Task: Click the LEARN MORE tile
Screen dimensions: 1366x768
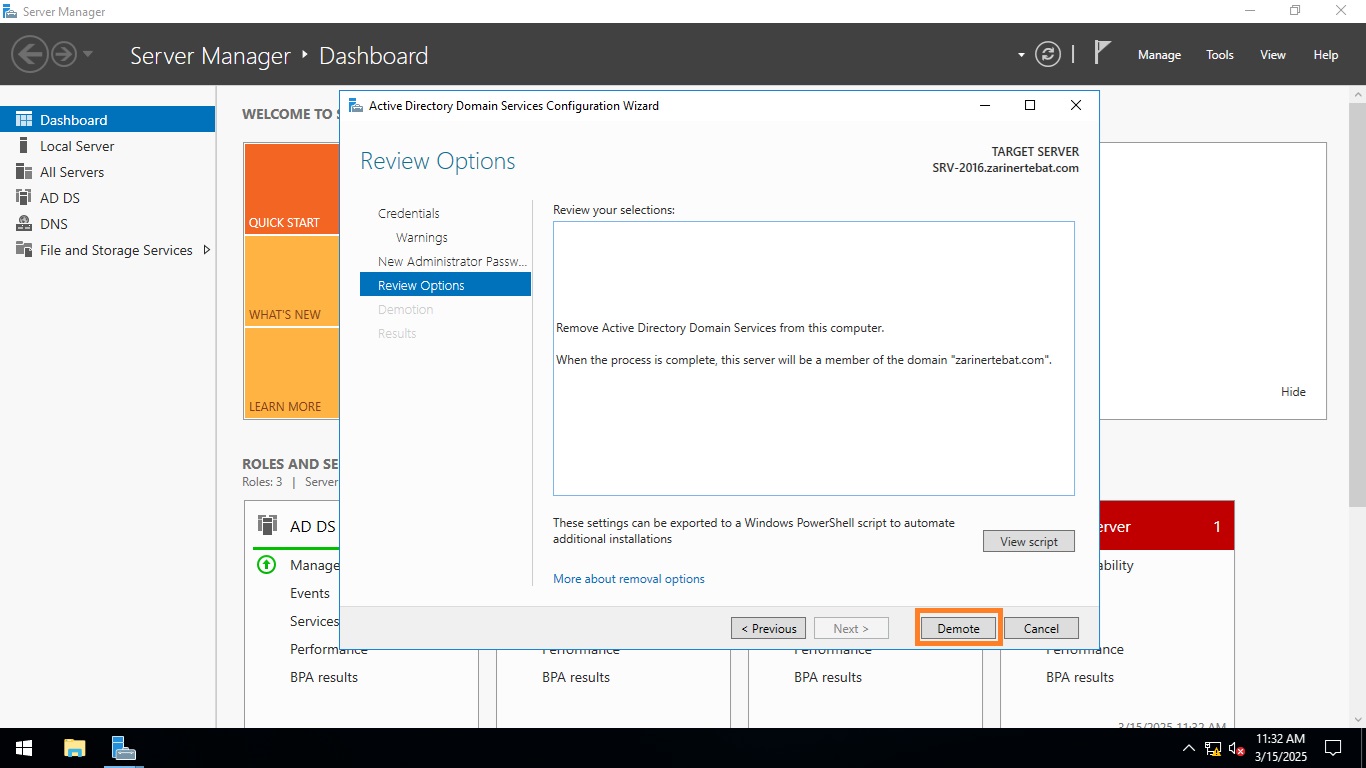Action: click(292, 373)
